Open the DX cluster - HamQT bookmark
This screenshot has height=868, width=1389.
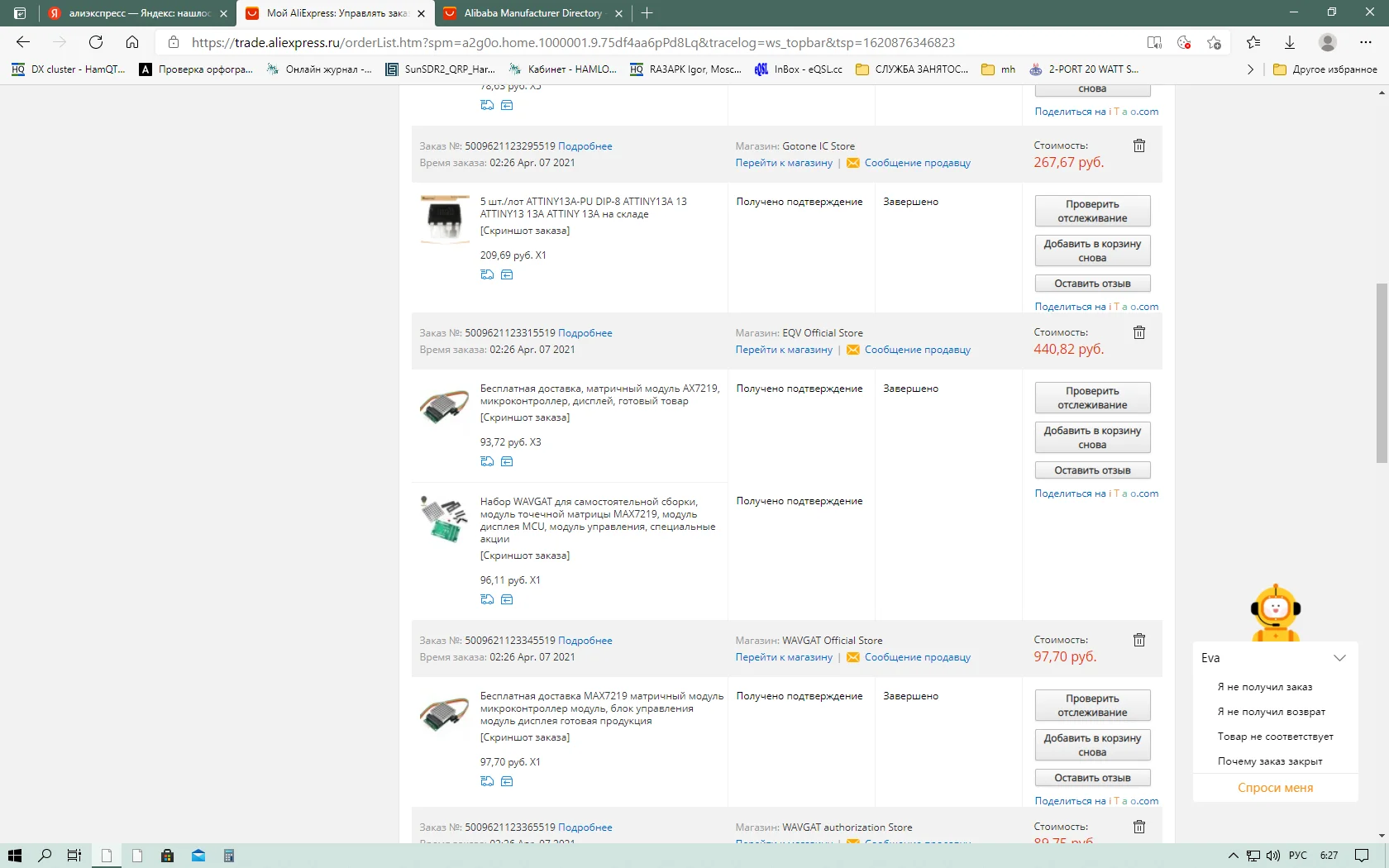coord(69,69)
